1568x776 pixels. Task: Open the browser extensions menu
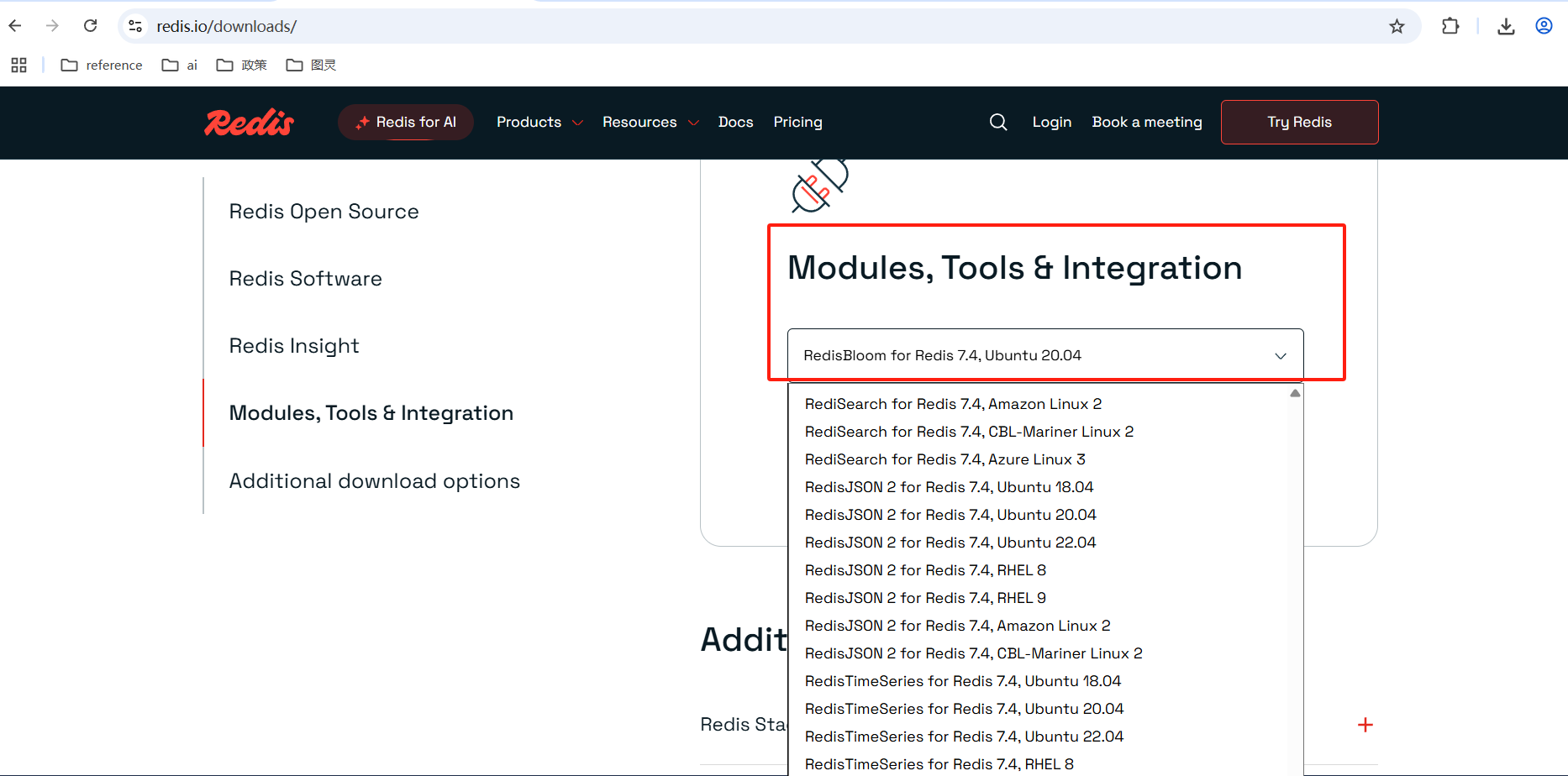click(x=1450, y=26)
